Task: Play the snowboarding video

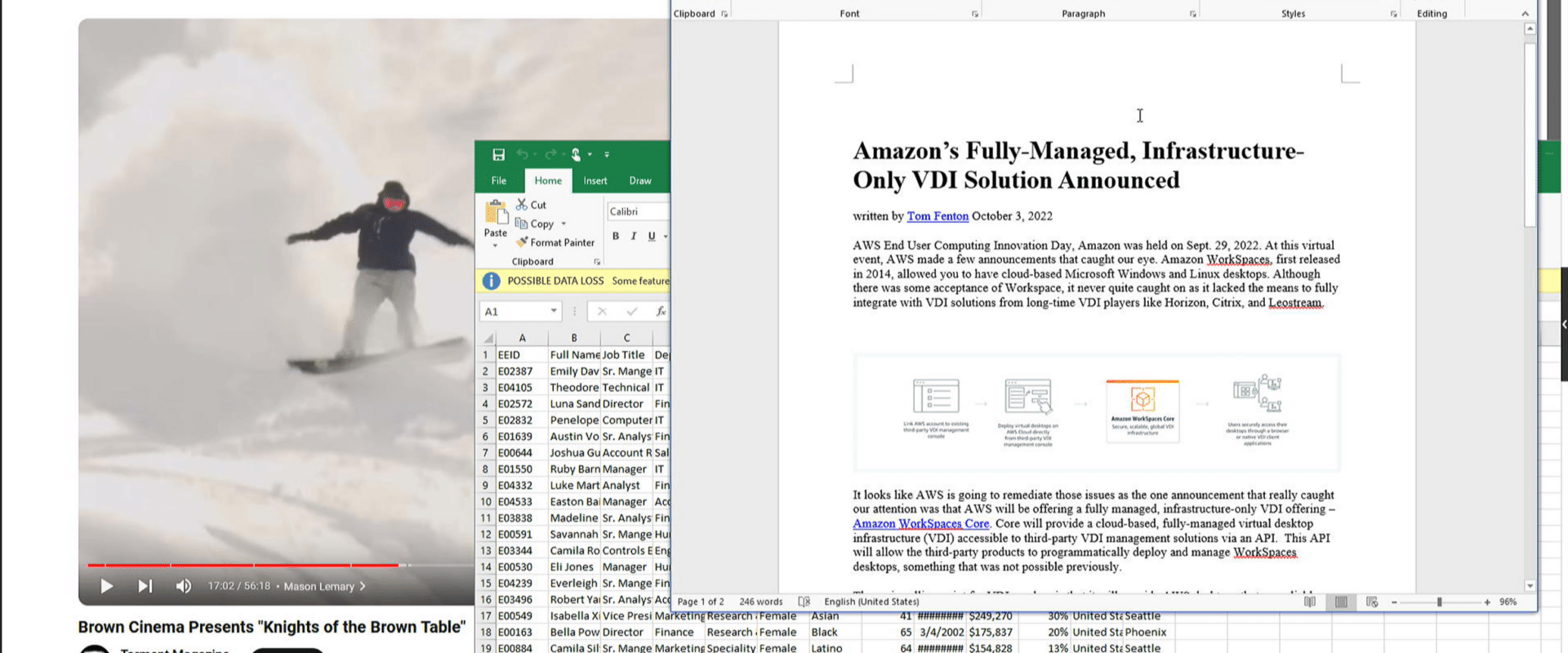Action: (106, 586)
